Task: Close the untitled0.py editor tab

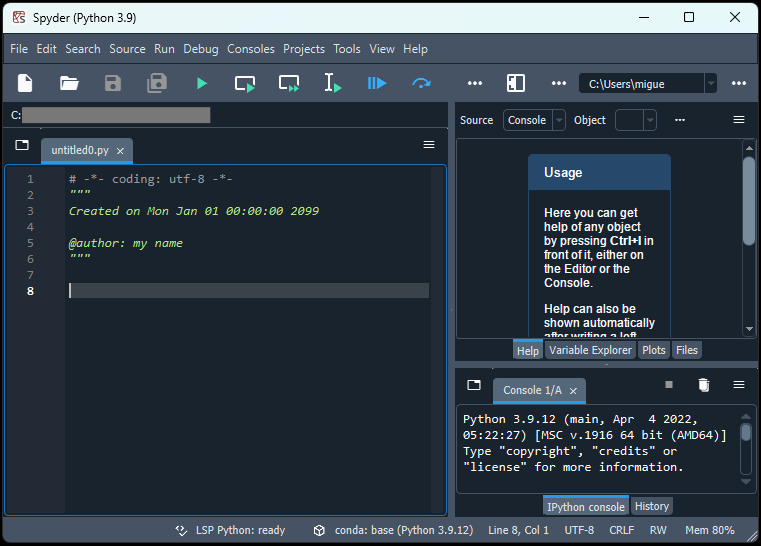Action: point(120,151)
